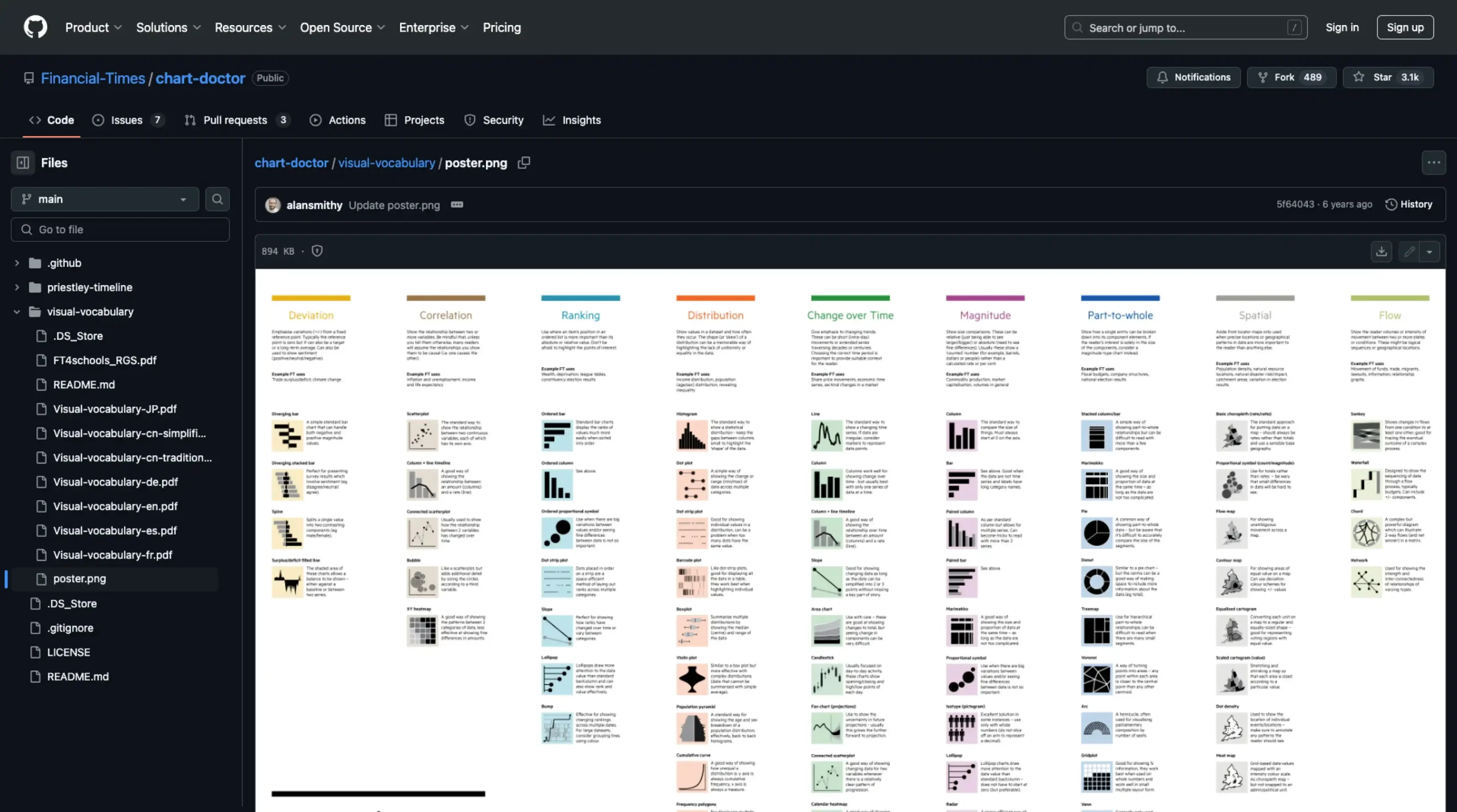The width and height of the screenshot is (1457, 812).
Task: Star the chart-doctor repository
Action: pyautogui.click(x=1387, y=77)
